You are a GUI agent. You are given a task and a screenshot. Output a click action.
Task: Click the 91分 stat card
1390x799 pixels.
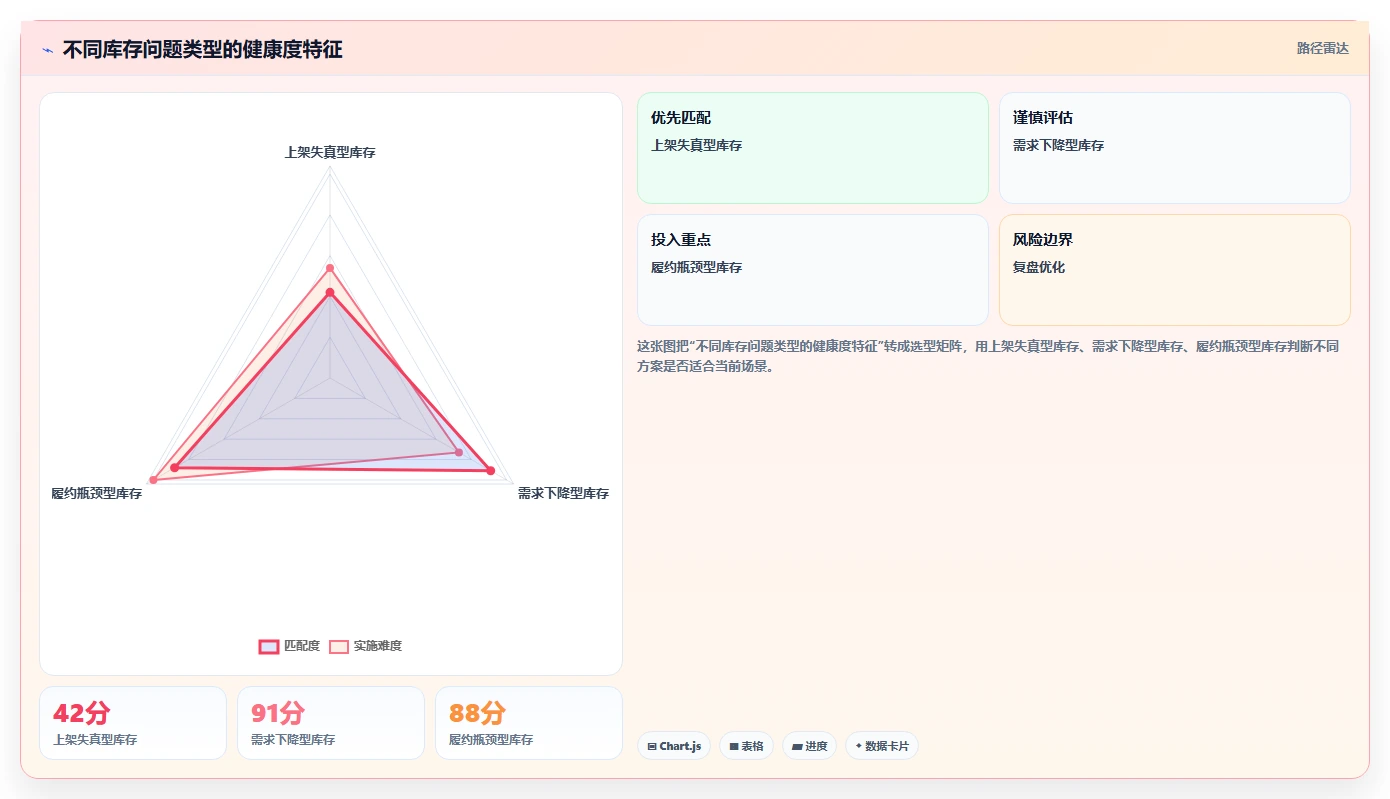point(331,723)
